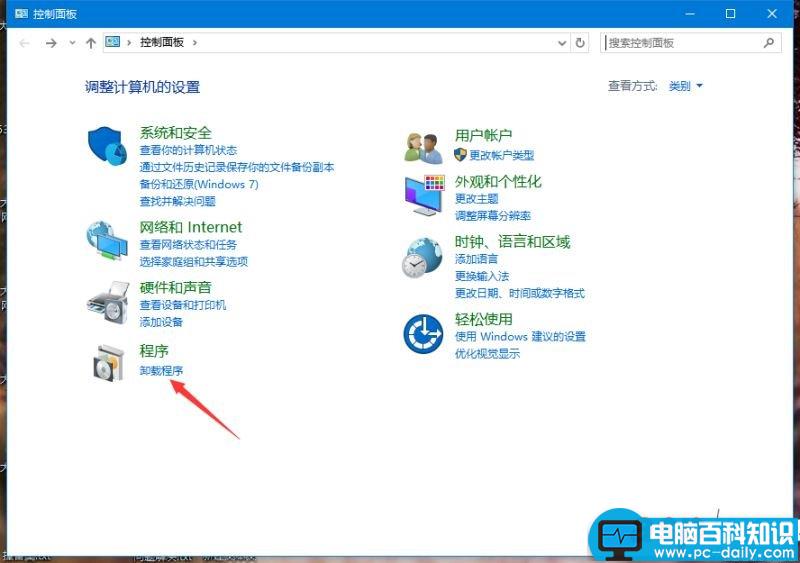Click 优化视觉显示 link

tap(487, 353)
